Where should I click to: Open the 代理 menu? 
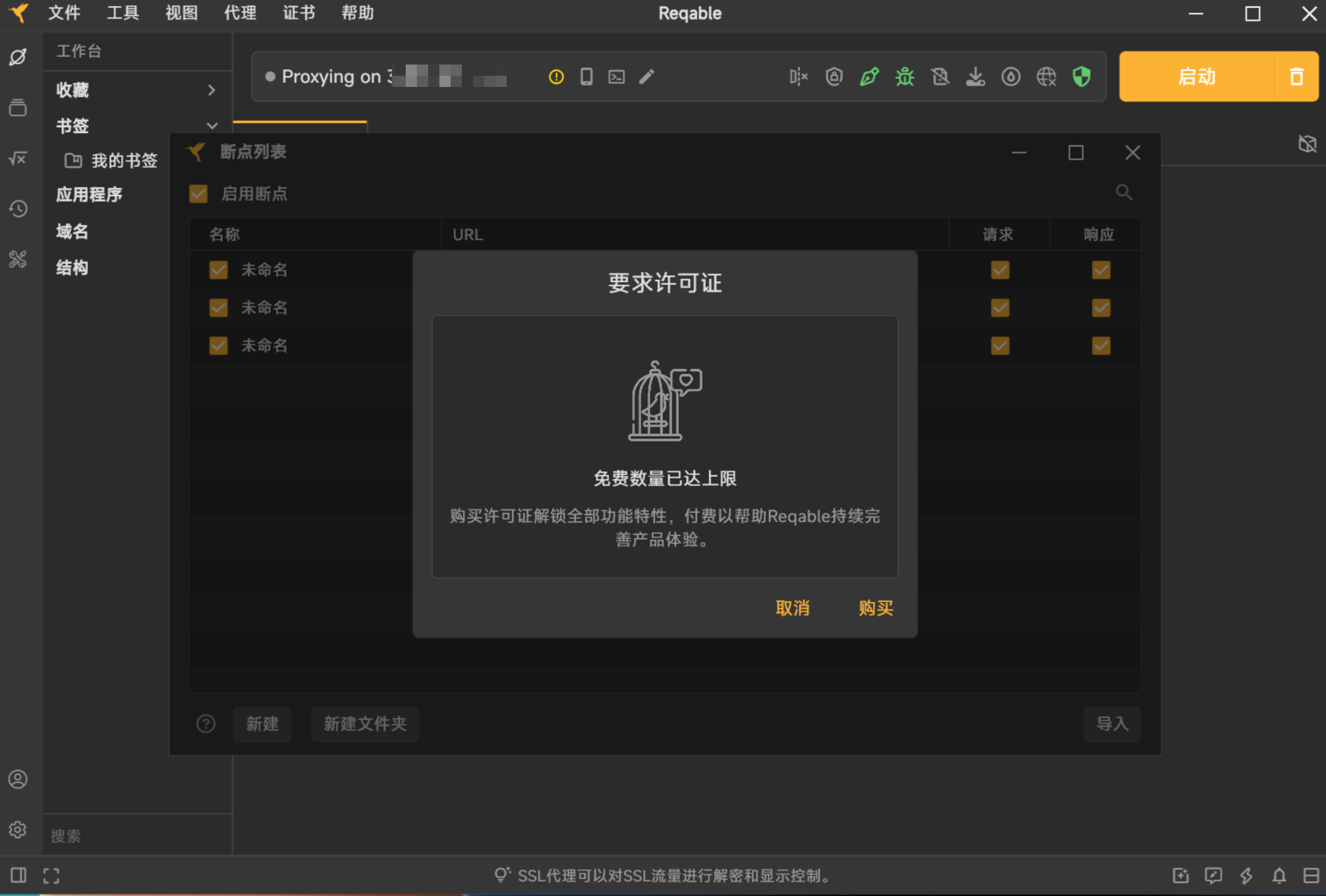pos(240,12)
